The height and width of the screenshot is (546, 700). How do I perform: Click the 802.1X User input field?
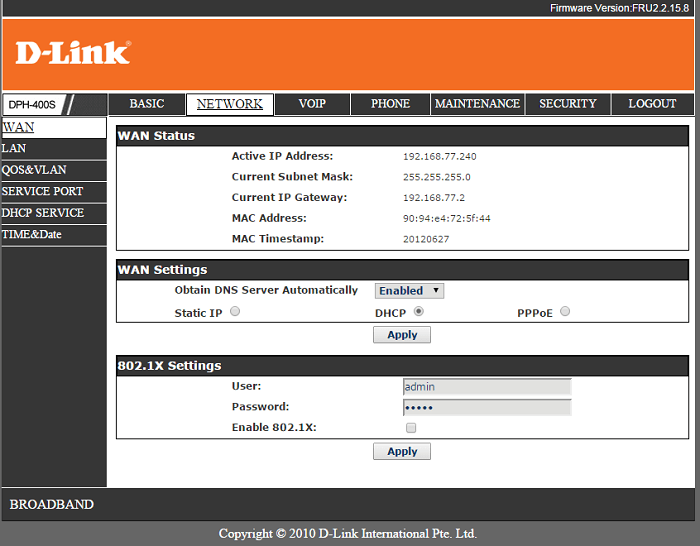click(x=487, y=387)
